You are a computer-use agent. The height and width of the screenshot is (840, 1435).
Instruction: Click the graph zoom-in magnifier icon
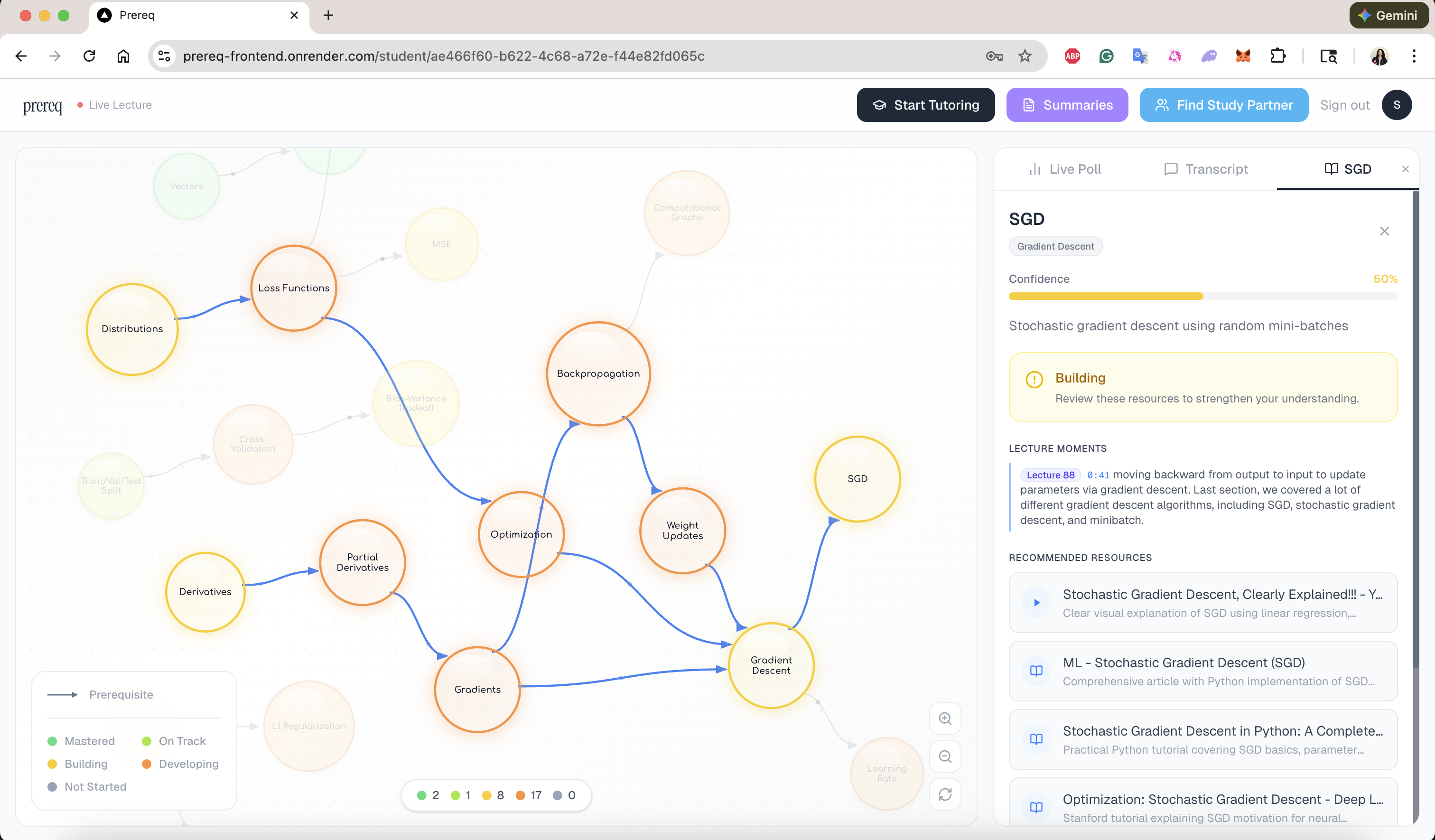pos(945,719)
